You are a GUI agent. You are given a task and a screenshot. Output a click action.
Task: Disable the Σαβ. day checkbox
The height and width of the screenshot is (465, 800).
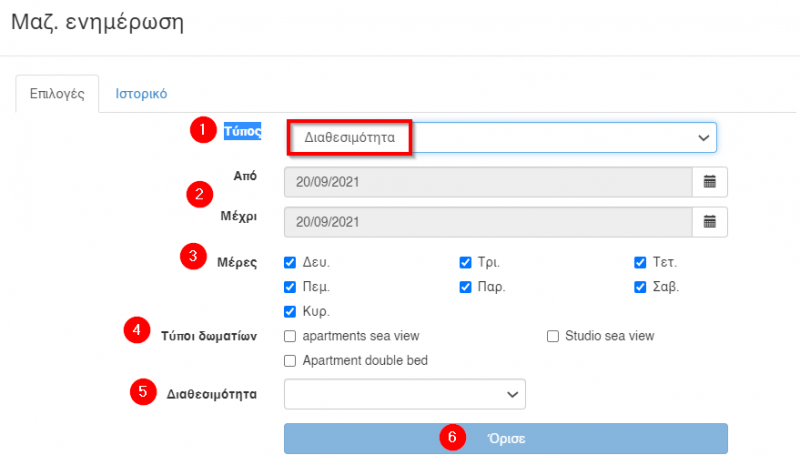click(641, 287)
